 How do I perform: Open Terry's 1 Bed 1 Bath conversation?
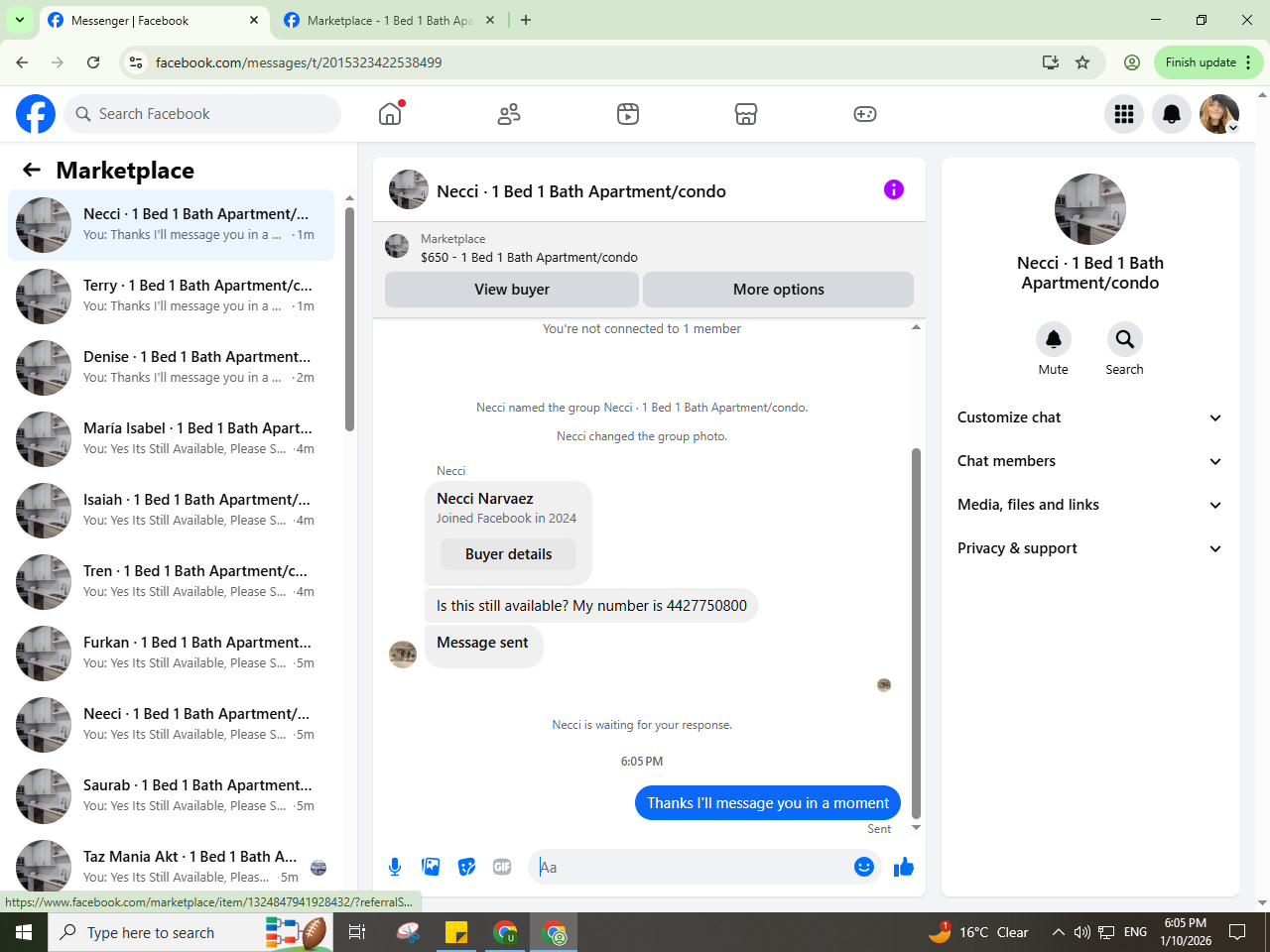(171, 297)
